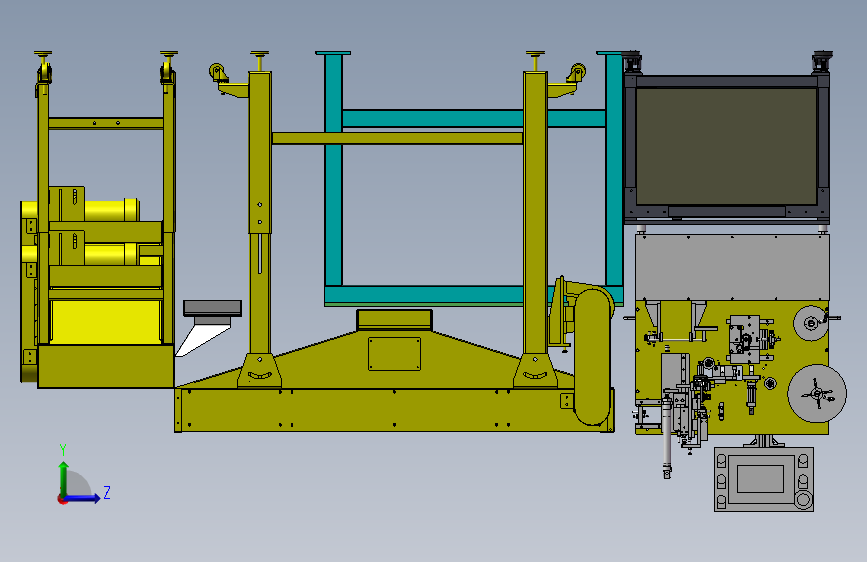
Task: Click the control pendant display screen
Action: [760, 479]
